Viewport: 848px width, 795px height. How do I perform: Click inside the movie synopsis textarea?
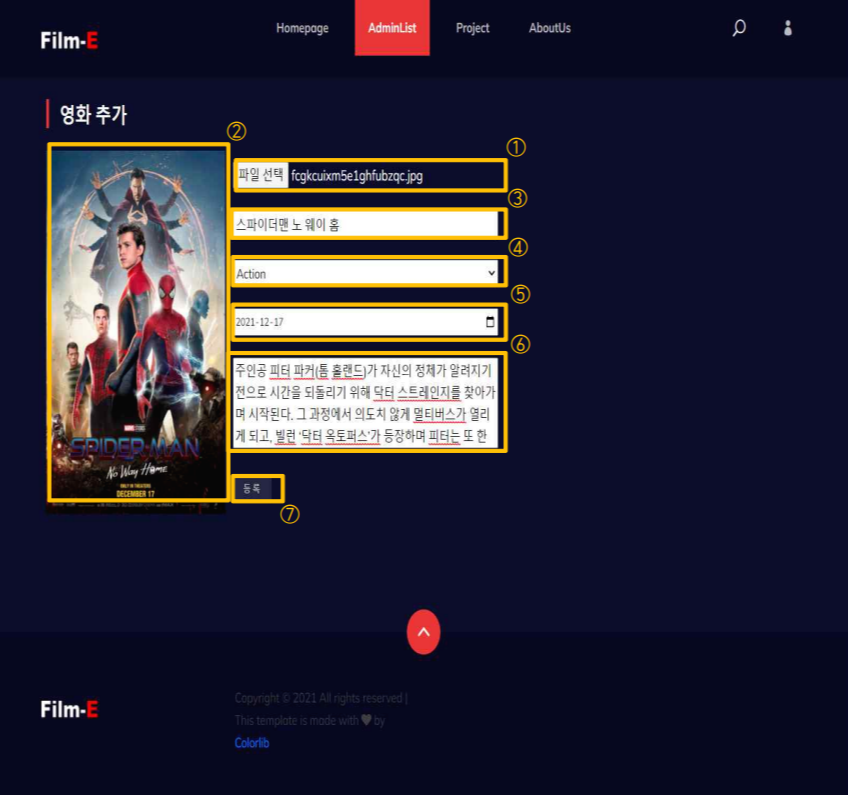[x=365, y=402]
